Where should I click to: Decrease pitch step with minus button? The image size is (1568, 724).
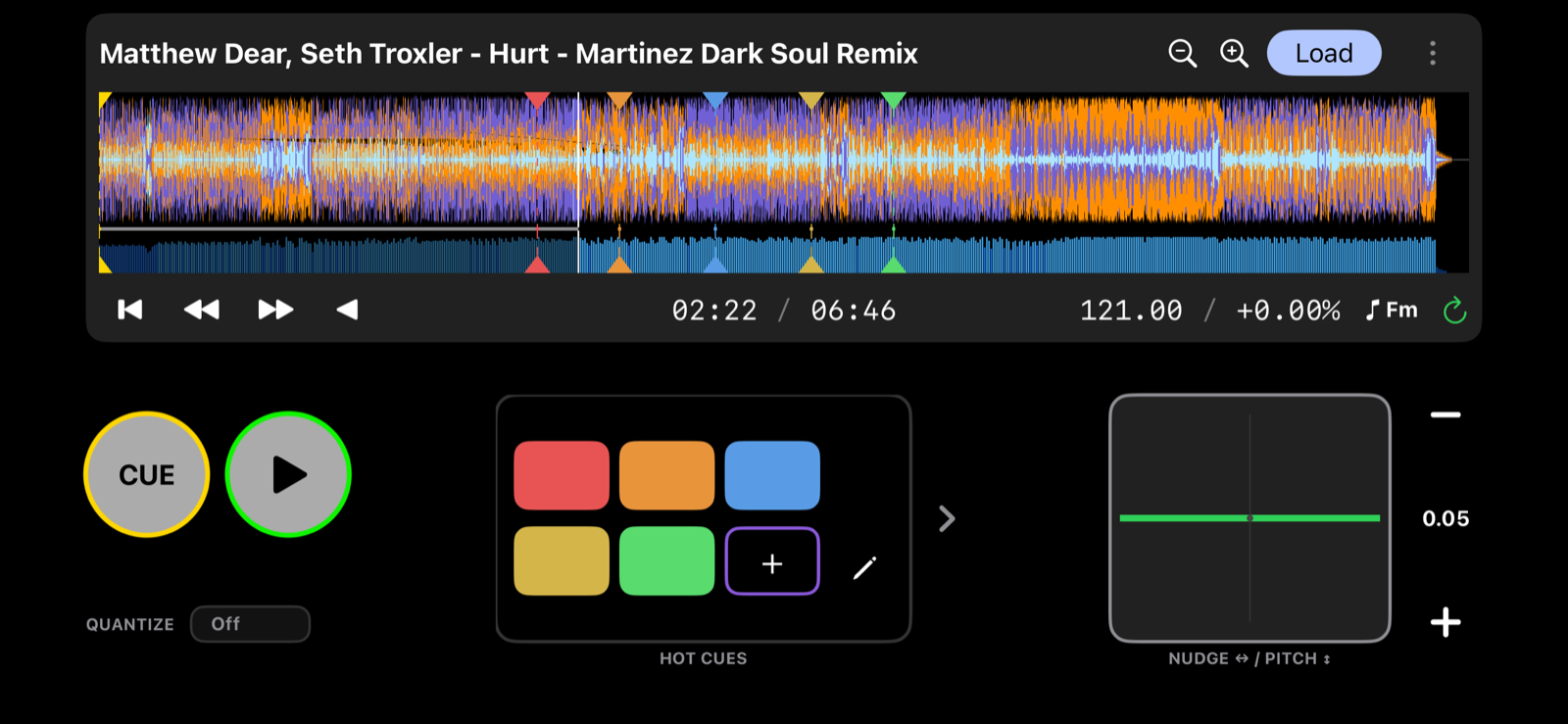[1445, 415]
